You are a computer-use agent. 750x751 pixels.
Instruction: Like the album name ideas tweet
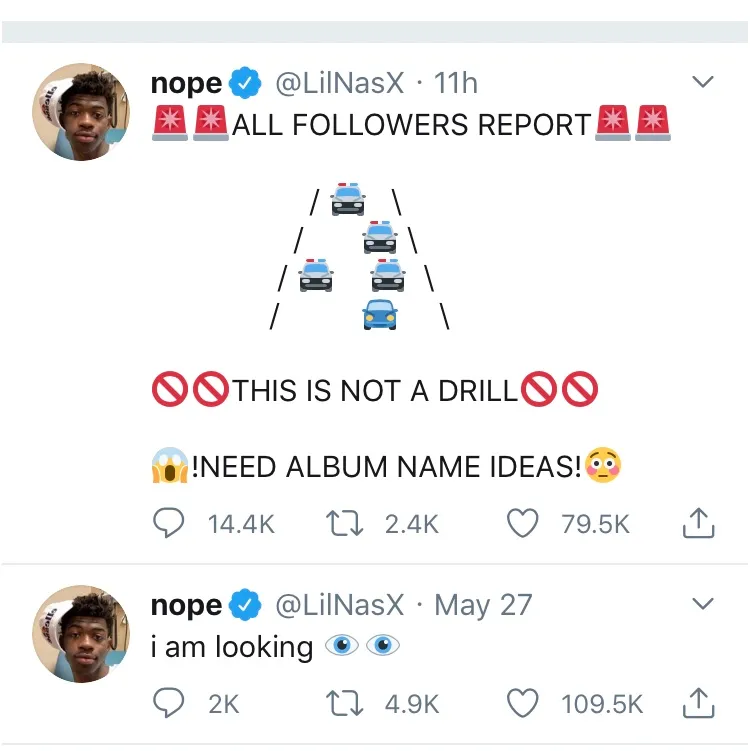pos(524,523)
